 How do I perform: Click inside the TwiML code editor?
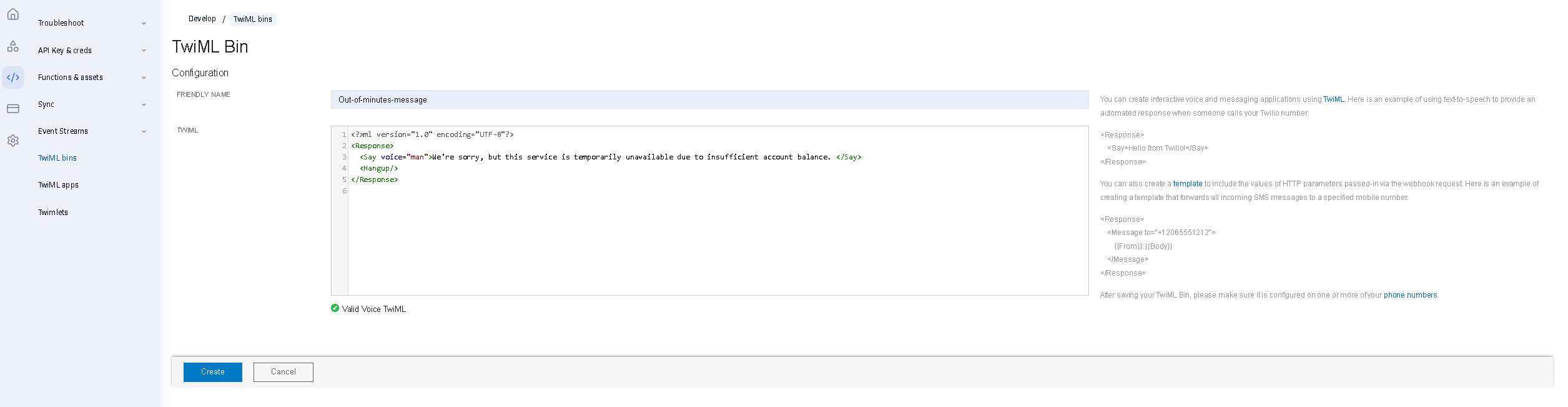click(x=709, y=211)
